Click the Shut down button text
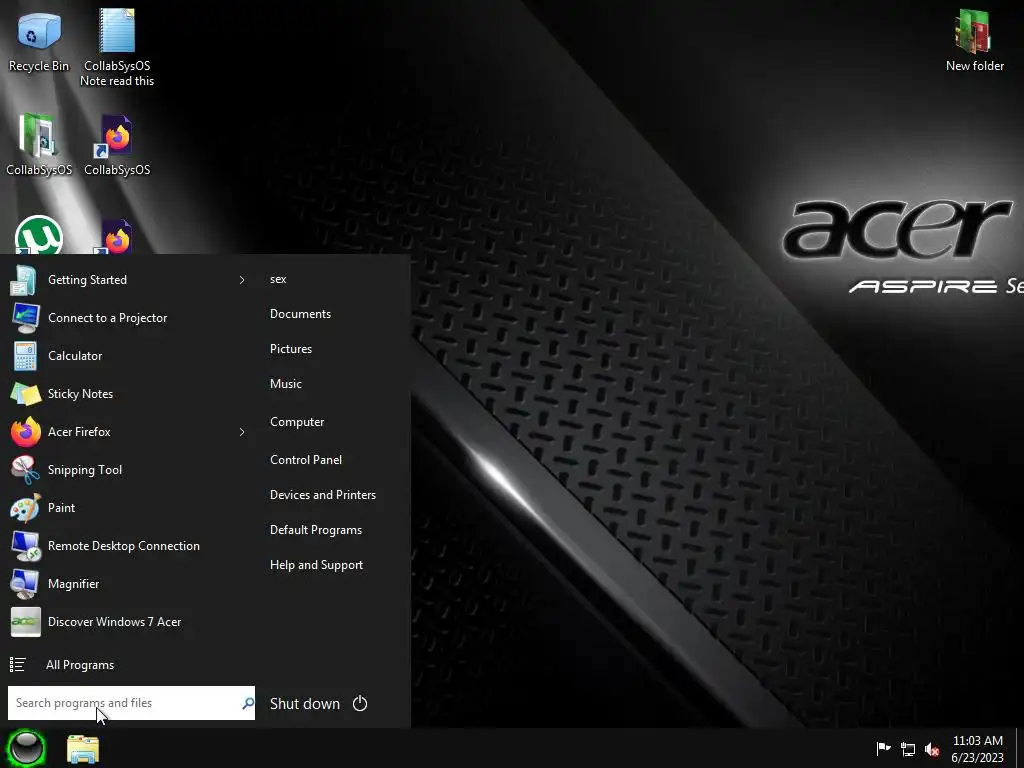Image resolution: width=1024 pixels, height=768 pixels. [x=305, y=704]
